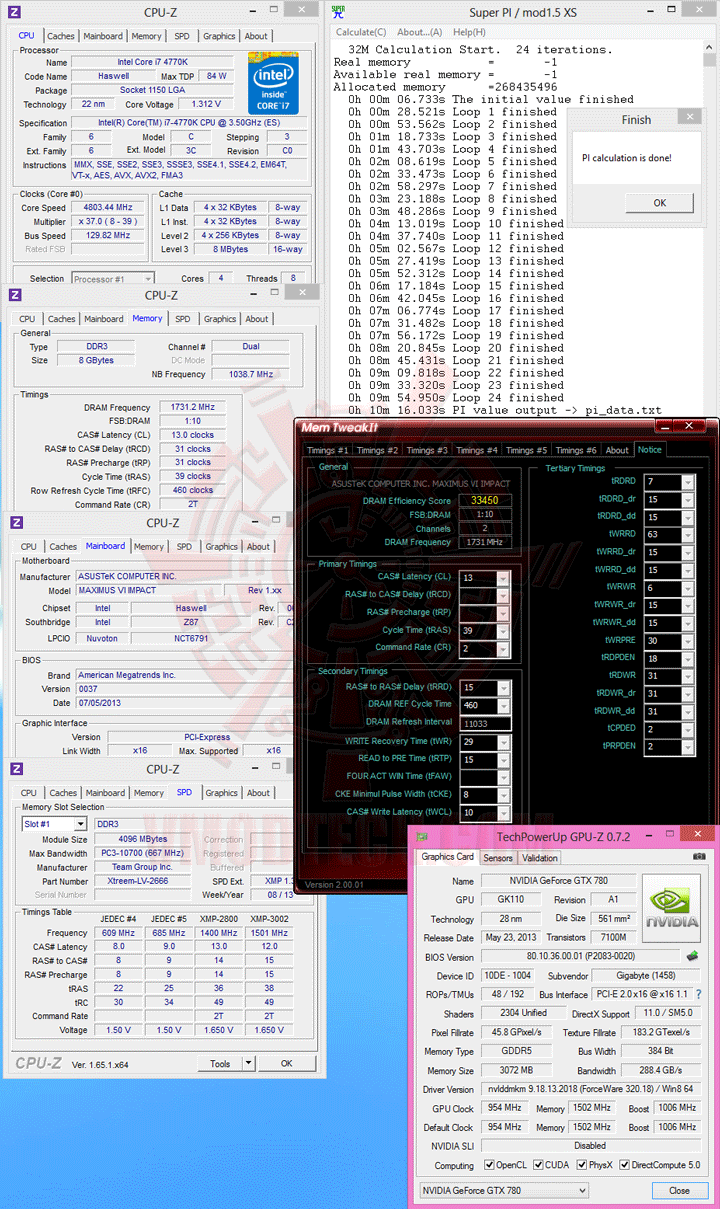
Task: Open the About tab in MemTweakIt
Action: click(x=618, y=450)
